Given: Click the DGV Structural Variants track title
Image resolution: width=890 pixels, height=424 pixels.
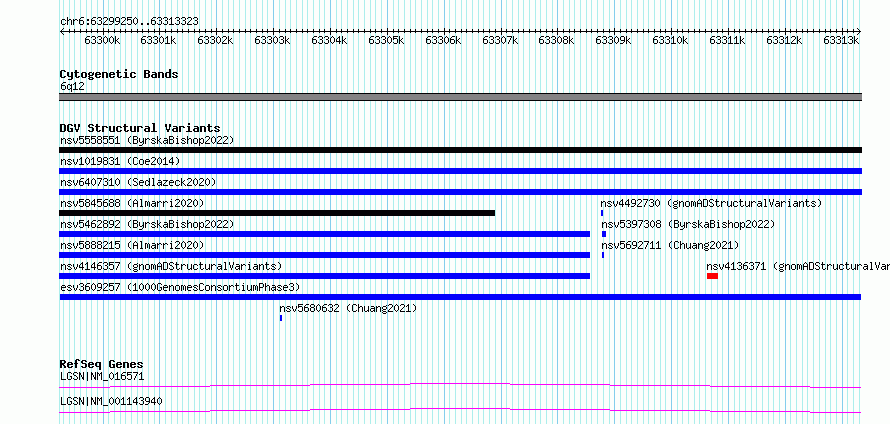Looking at the screenshot, I should (x=140, y=128).
